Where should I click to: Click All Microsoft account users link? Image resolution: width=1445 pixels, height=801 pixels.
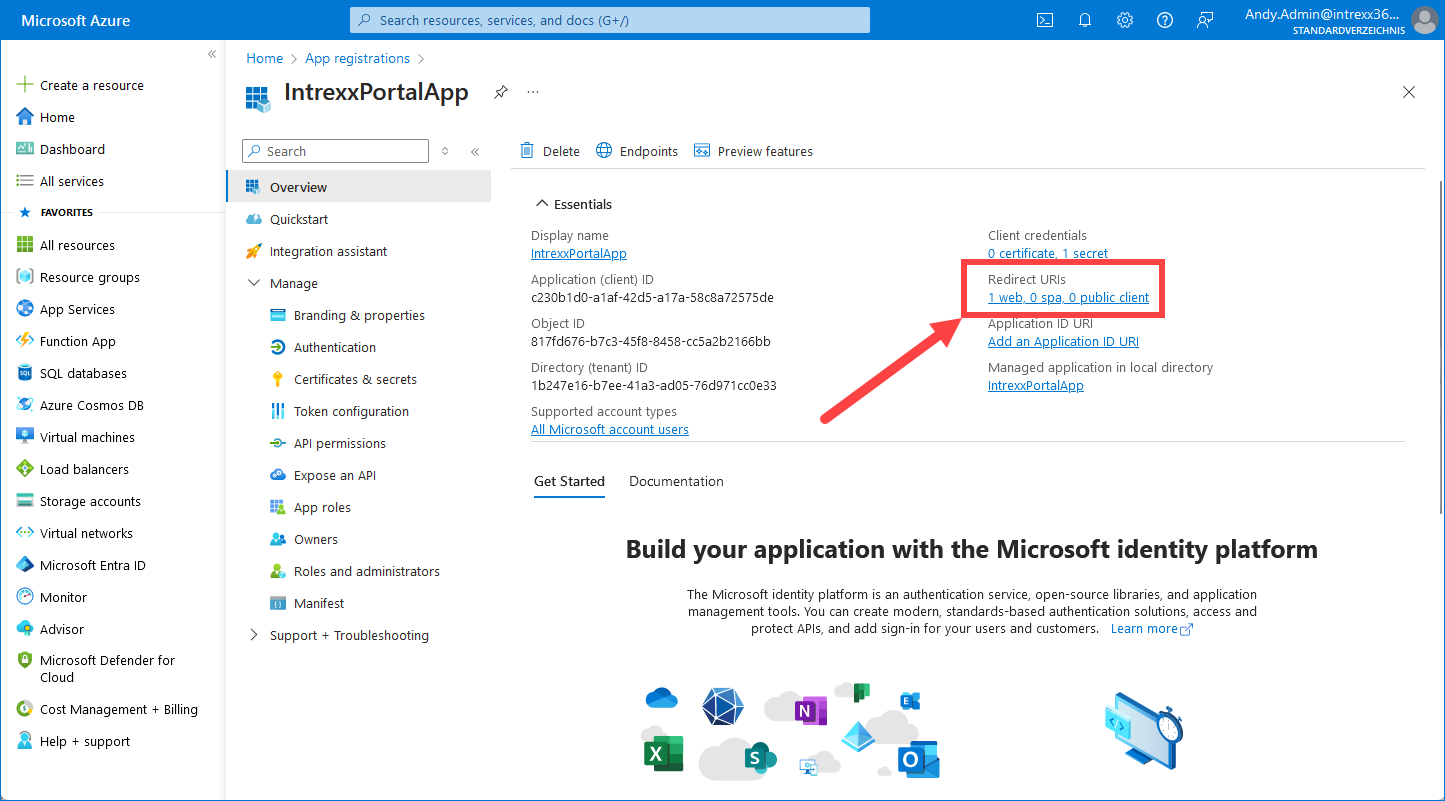click(x=610, y=430)
